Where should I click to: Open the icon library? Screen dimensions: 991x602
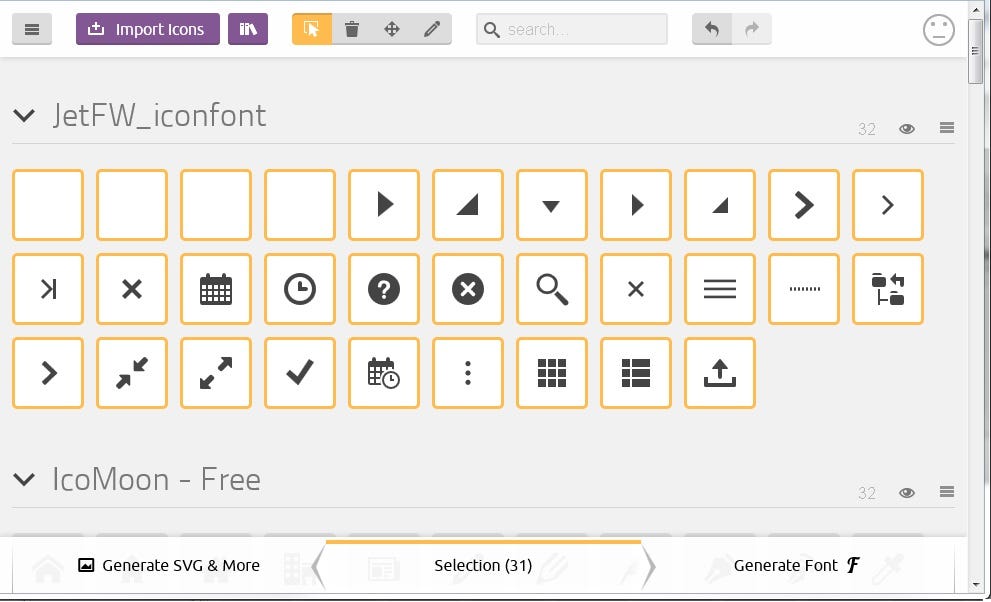click(248, 29)
